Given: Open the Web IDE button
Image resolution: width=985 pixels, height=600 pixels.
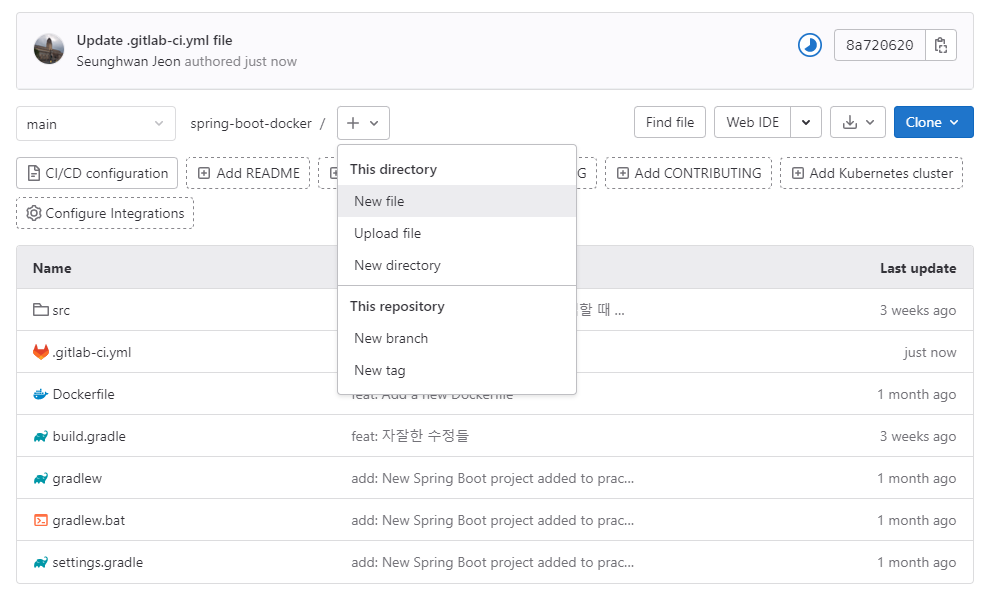Looking at the screenshot, I should point(753,122).
